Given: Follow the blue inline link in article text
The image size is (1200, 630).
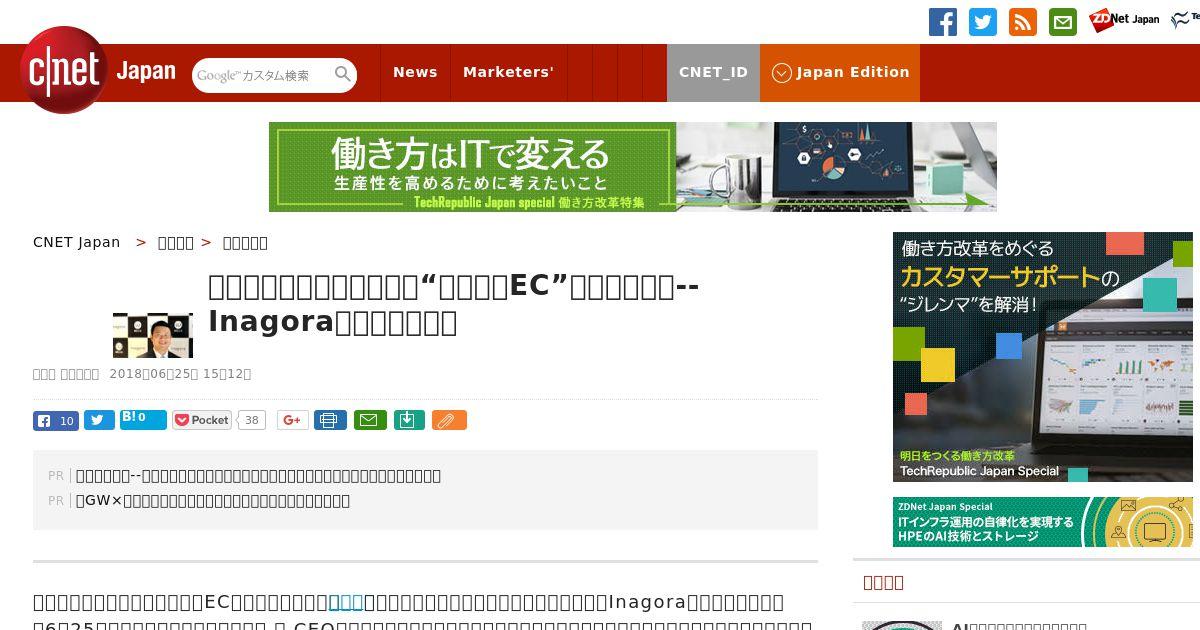Looking at the screenshot, I should 346,602.
